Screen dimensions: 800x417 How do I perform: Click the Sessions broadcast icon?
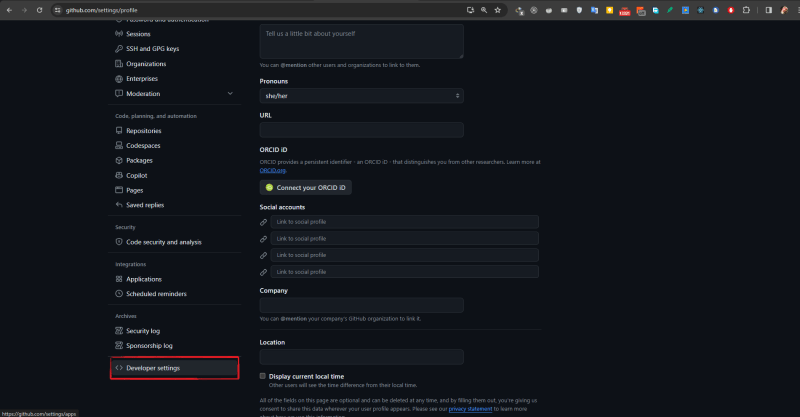119,34
